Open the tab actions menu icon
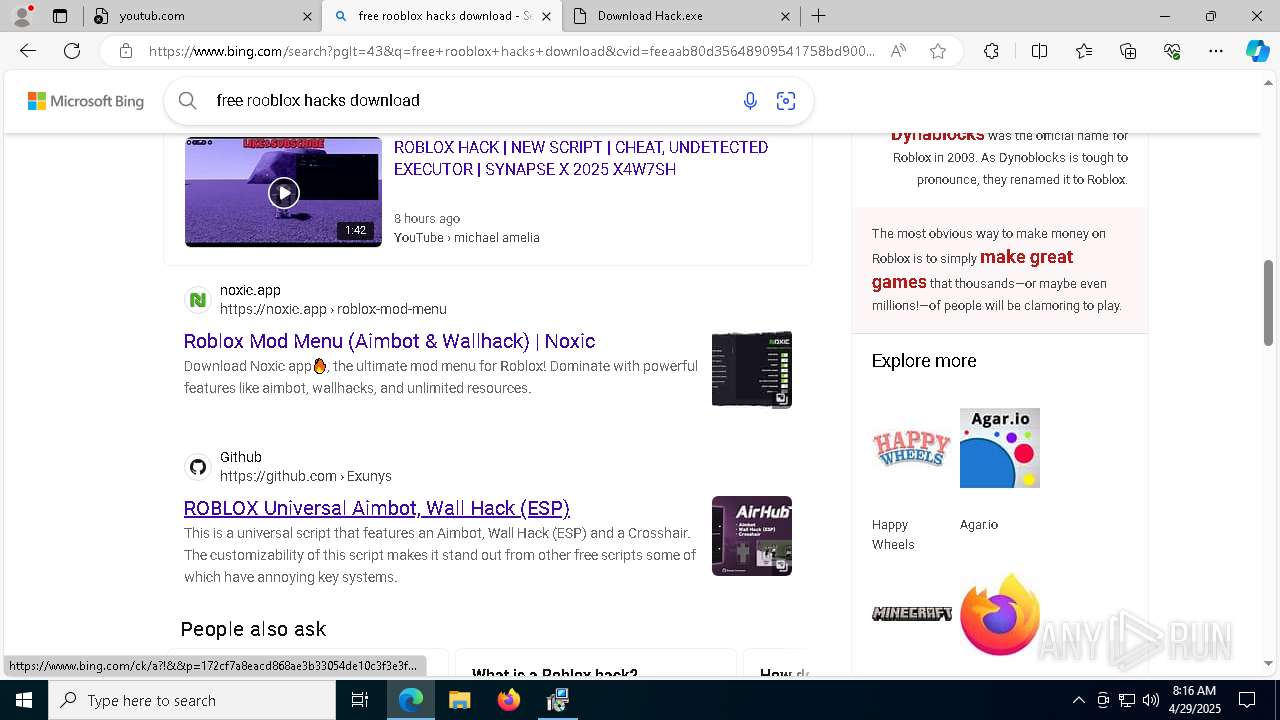 point(60,16)
